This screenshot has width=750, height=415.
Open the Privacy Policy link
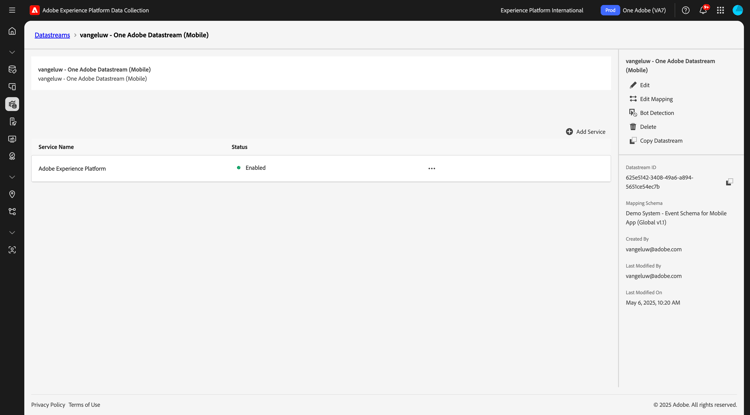click(48, 404)
